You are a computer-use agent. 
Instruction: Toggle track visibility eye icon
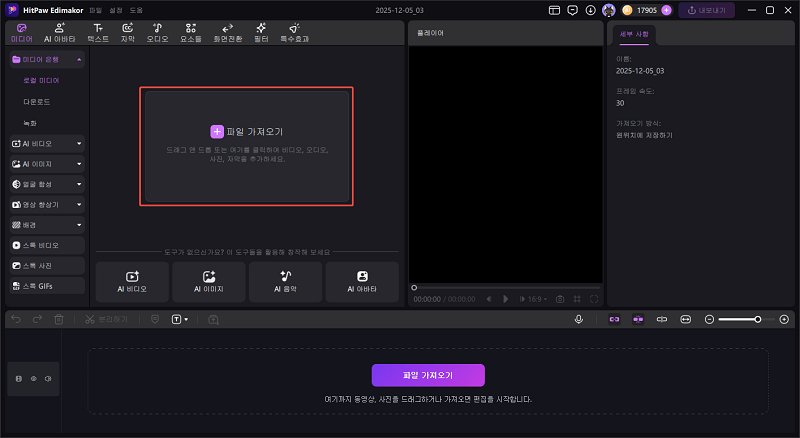34,379
